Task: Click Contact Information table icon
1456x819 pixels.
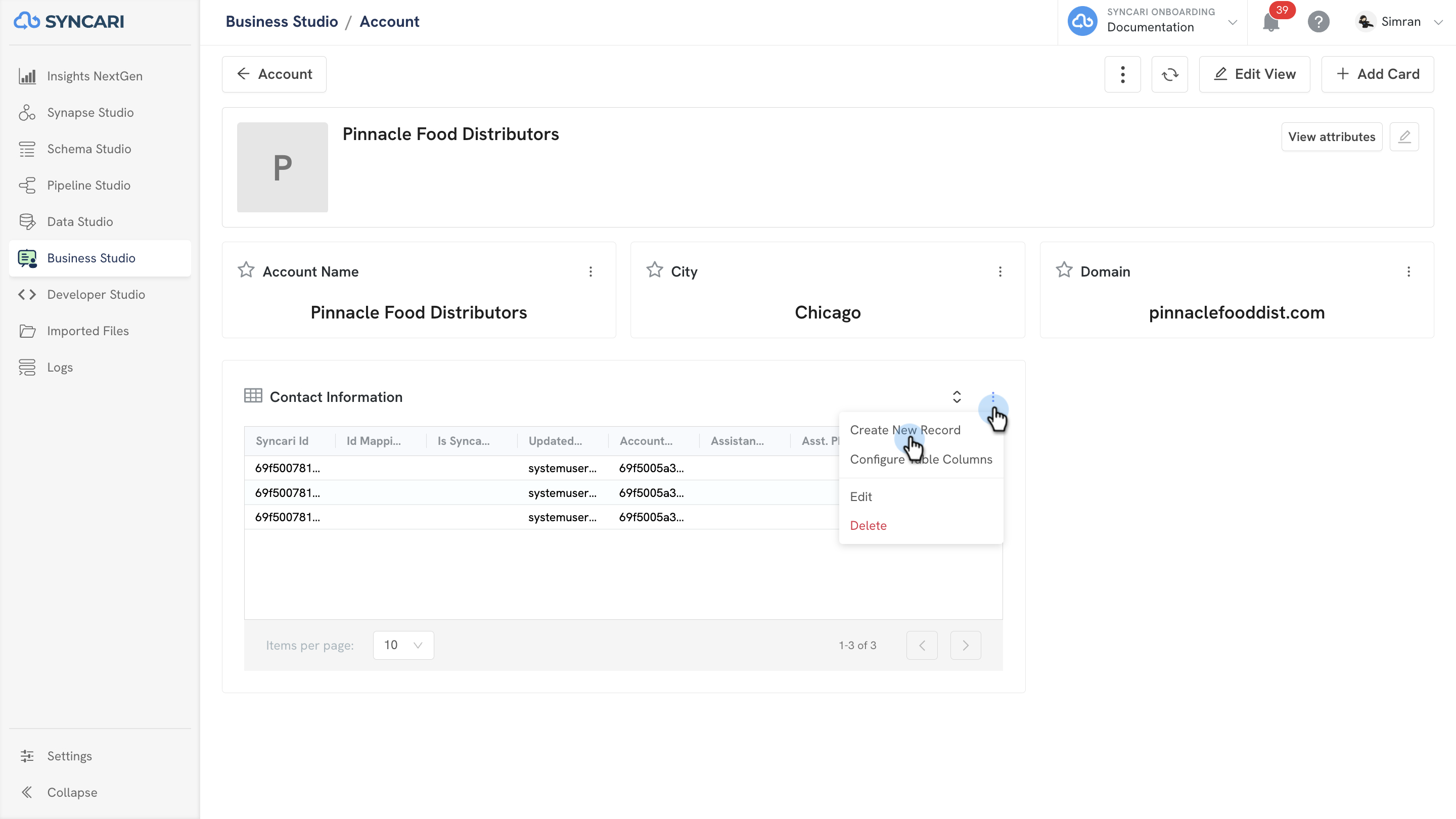Action: tap(253, 396)
